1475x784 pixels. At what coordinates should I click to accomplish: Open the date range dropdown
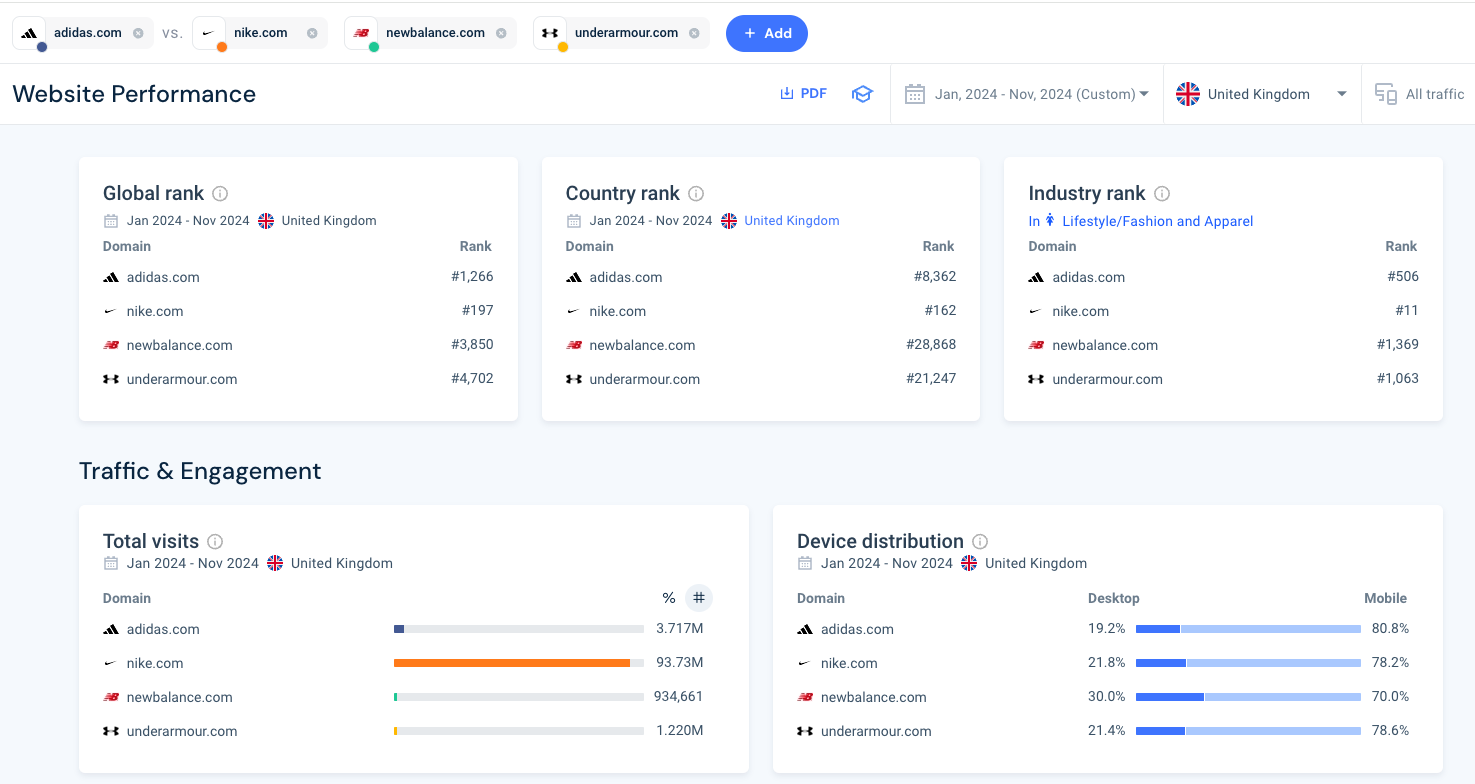(1027, 94)
